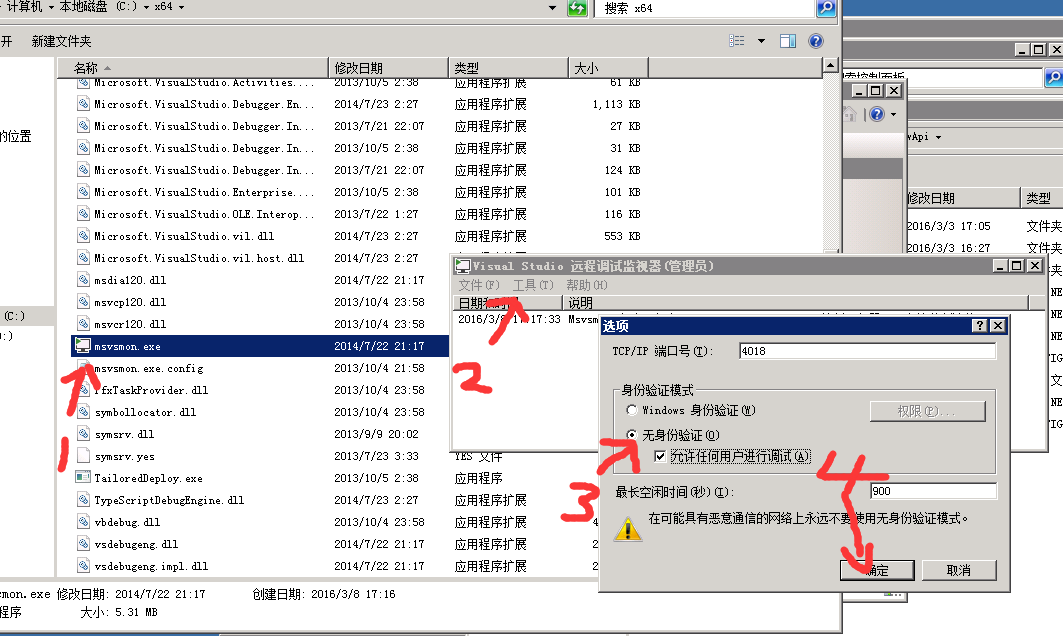Toggle the Explorer preview pane icon
The image size is (1063, 636).
[x=788, y=41]
